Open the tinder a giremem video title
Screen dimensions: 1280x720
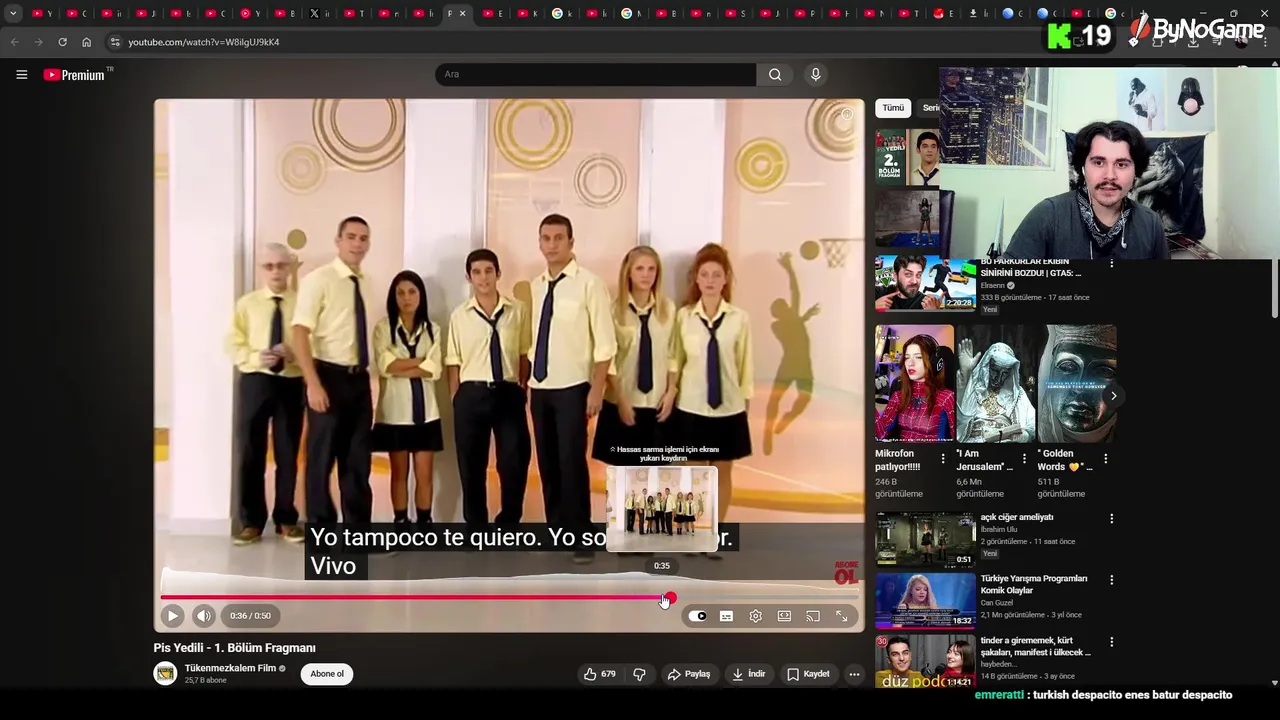click(1036, 646)
